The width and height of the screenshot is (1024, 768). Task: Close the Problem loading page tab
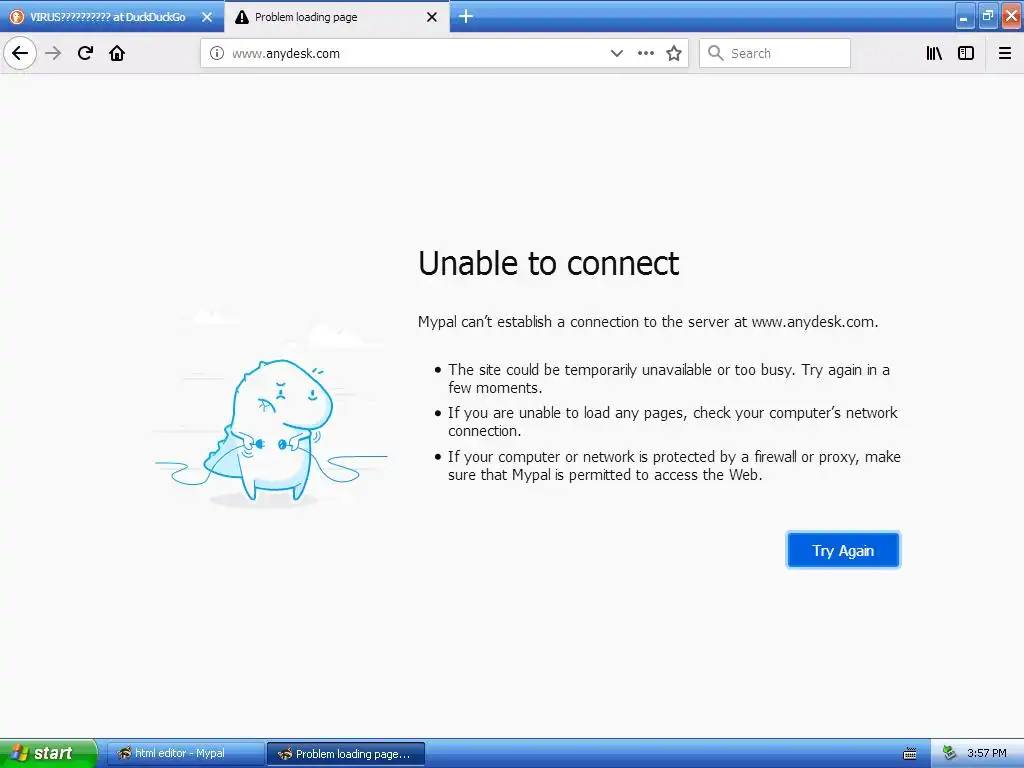(x=432, y=17)
